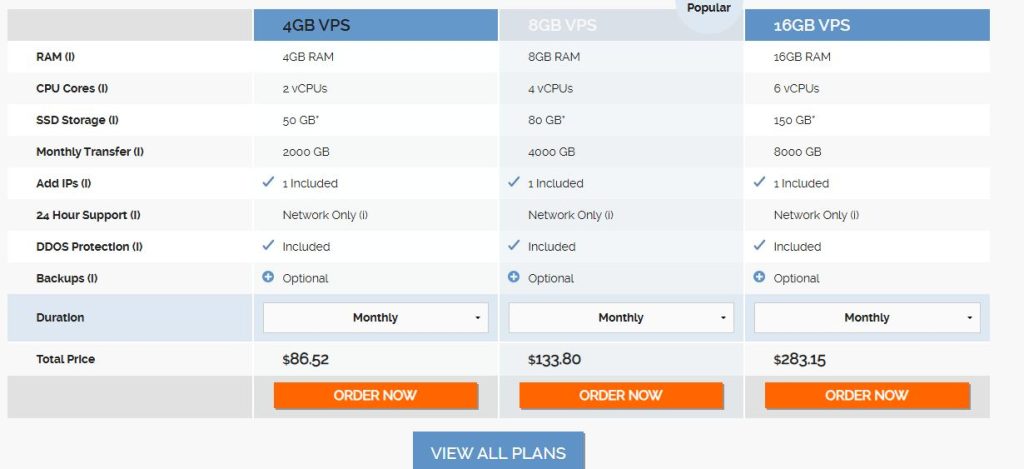Click the Add IPs checkmark for 16GB VPS
1024x469 pixels.
(x=759, y=183)
